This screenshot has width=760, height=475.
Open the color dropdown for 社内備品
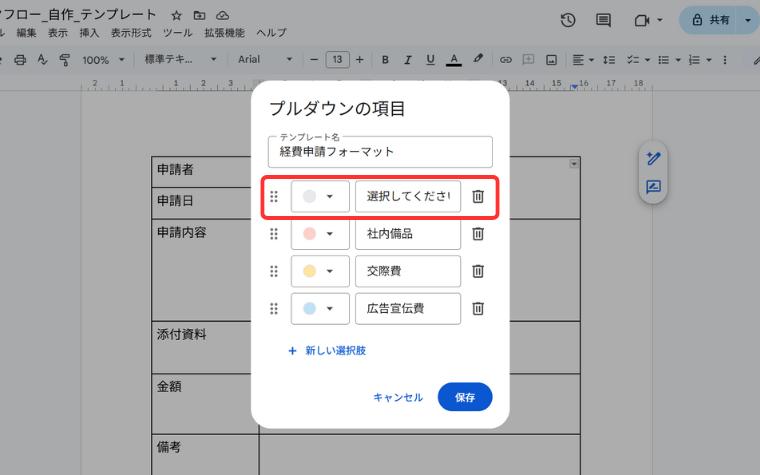pos(320,234)
